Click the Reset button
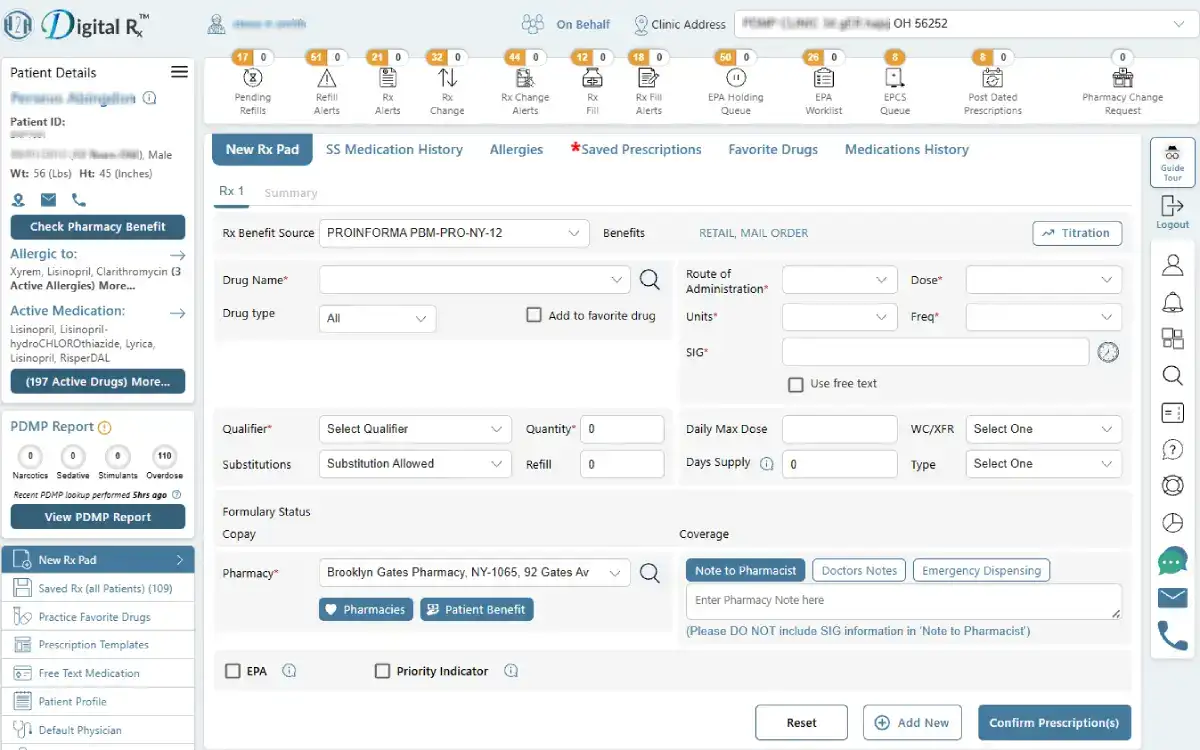 (x=802, y=723)
